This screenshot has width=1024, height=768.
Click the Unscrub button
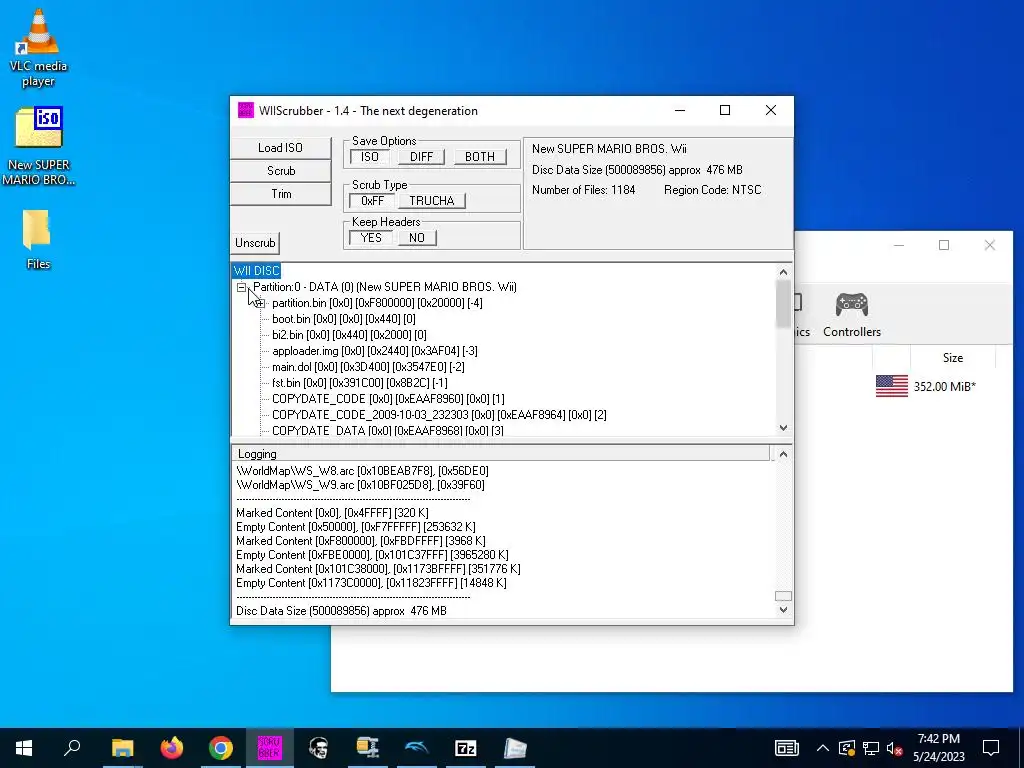tap(255, 243)
